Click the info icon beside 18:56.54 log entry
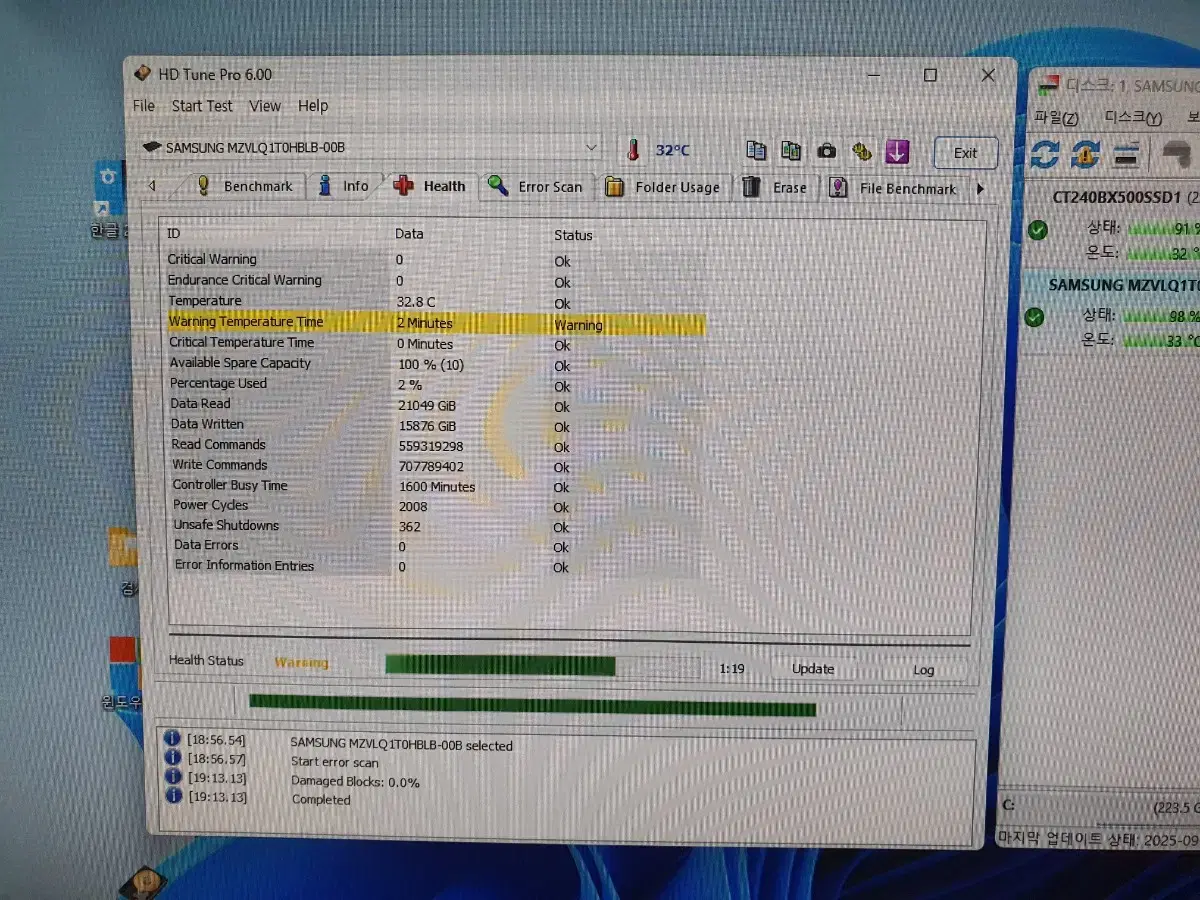 (172, 739)
